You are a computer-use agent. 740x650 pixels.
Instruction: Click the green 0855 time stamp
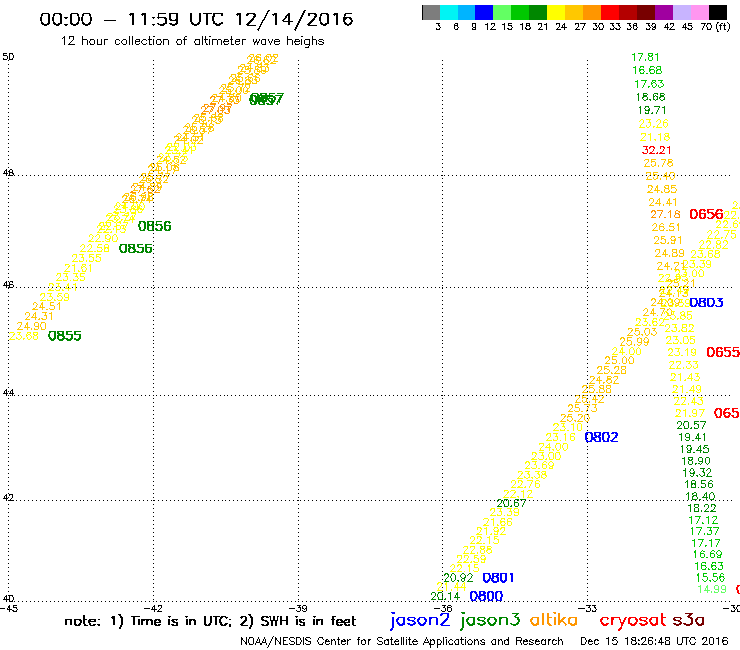click(x=65, y=336)
